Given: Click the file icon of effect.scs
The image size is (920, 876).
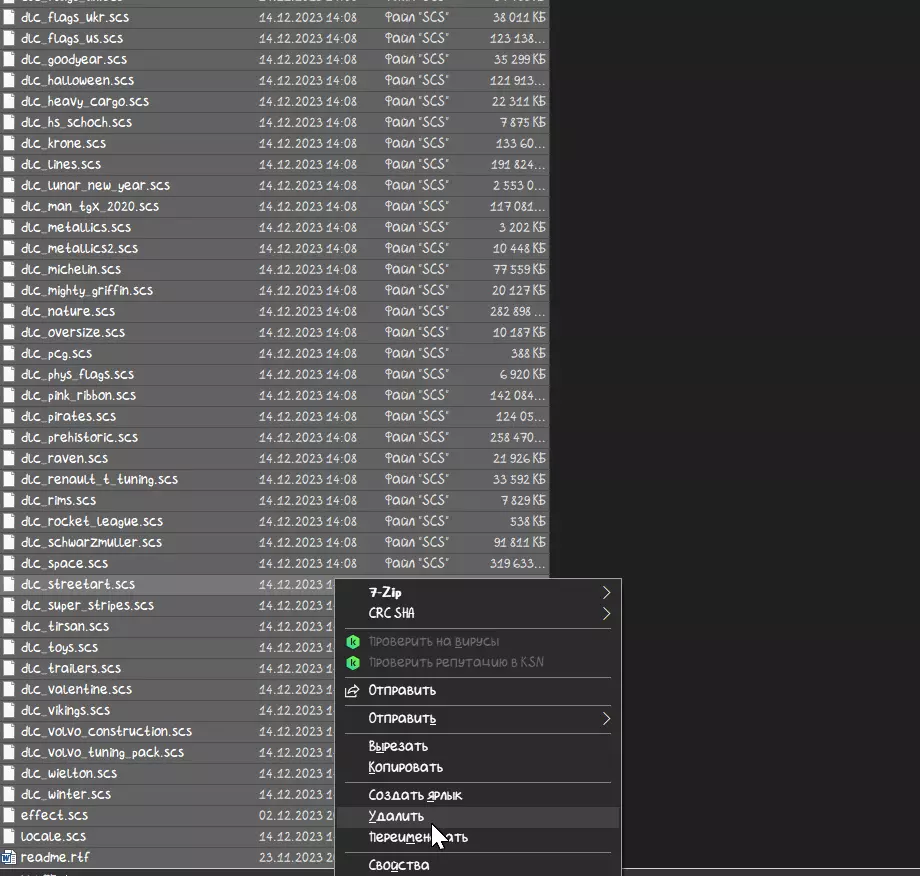Looking at the screenshot, I should pos(9,815).
